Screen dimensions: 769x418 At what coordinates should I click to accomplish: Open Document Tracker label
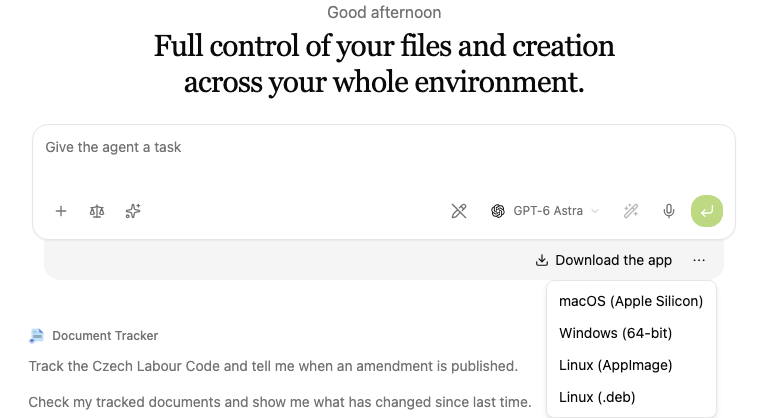(x=105, y=336)
